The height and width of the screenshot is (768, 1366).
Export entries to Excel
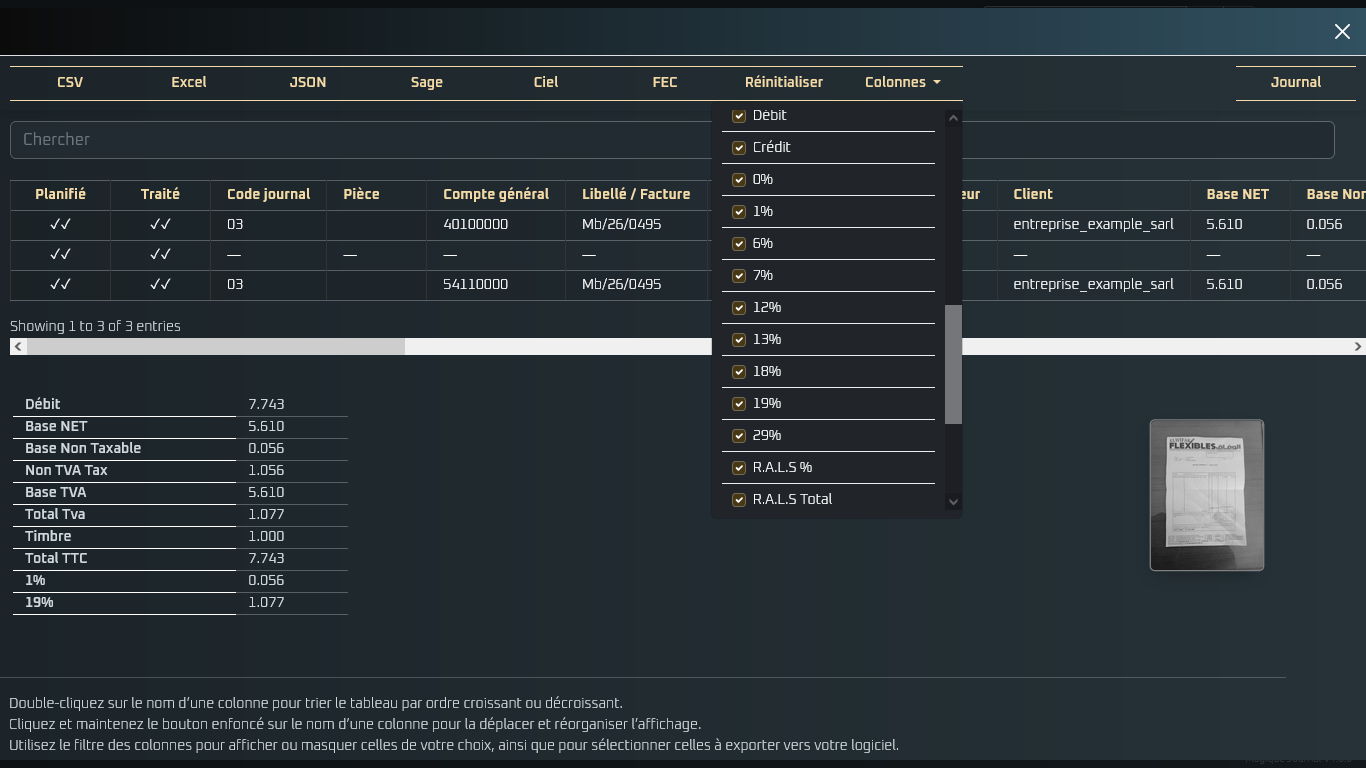tap(189, 83)
